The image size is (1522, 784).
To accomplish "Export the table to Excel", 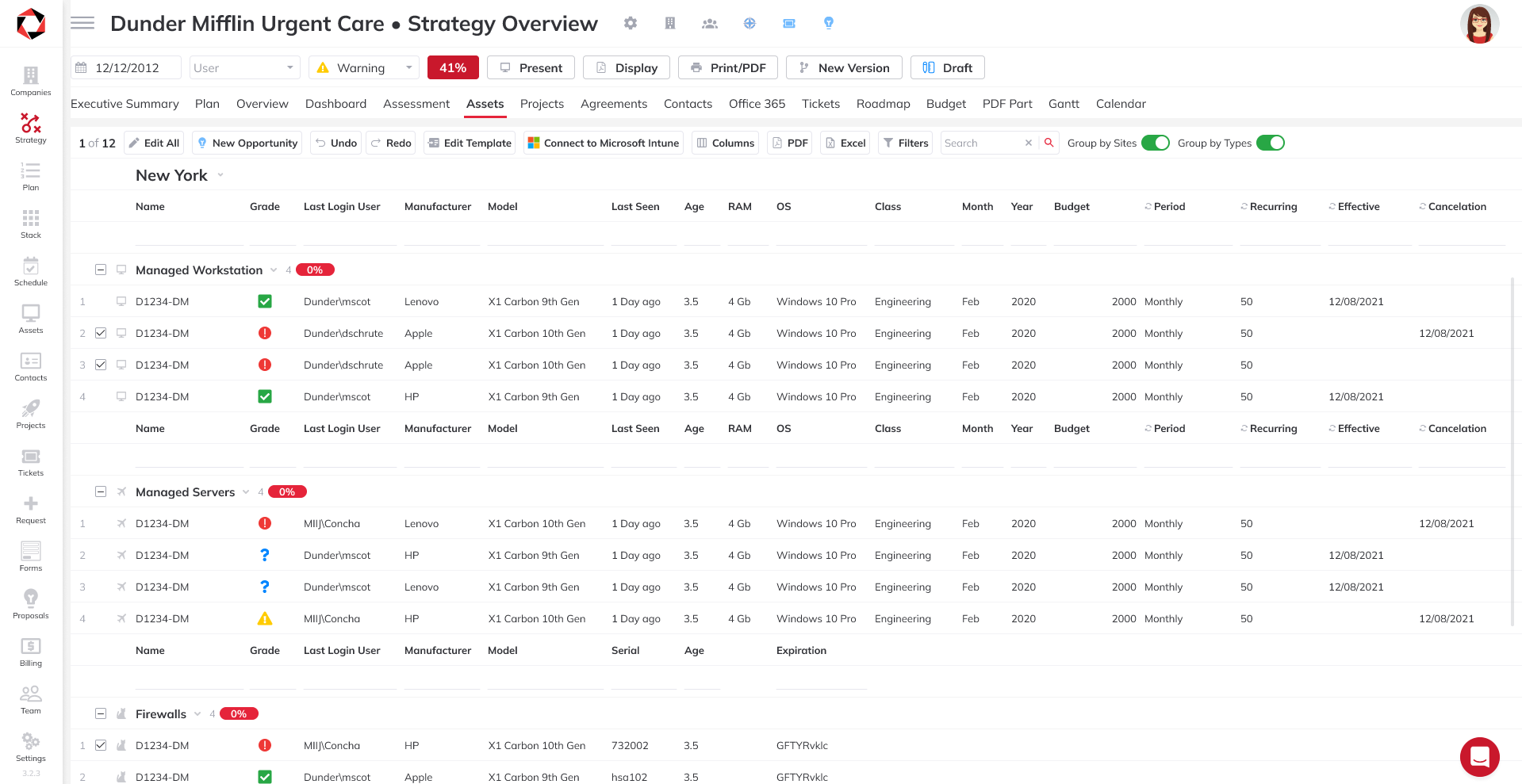I will coord(845,143).
